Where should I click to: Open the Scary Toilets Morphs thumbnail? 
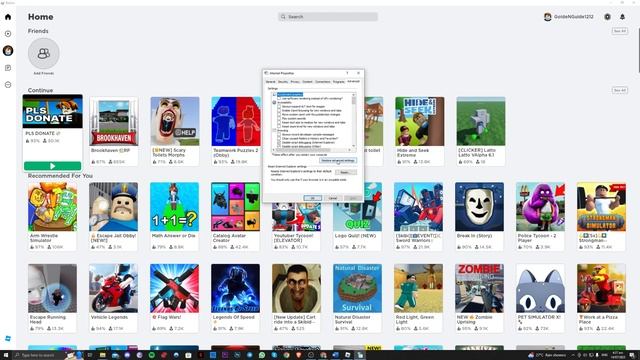[x=175, y=121]
